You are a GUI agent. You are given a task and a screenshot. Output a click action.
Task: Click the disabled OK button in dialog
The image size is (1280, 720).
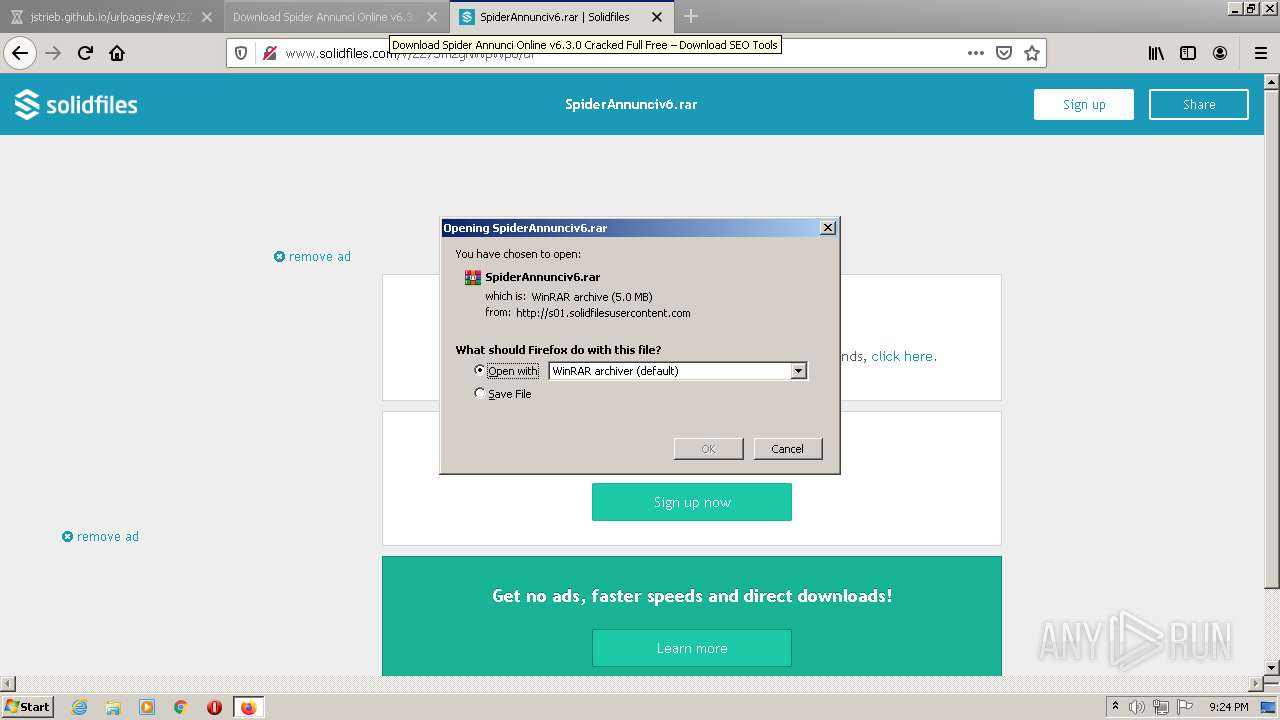[x=708, y=449]
